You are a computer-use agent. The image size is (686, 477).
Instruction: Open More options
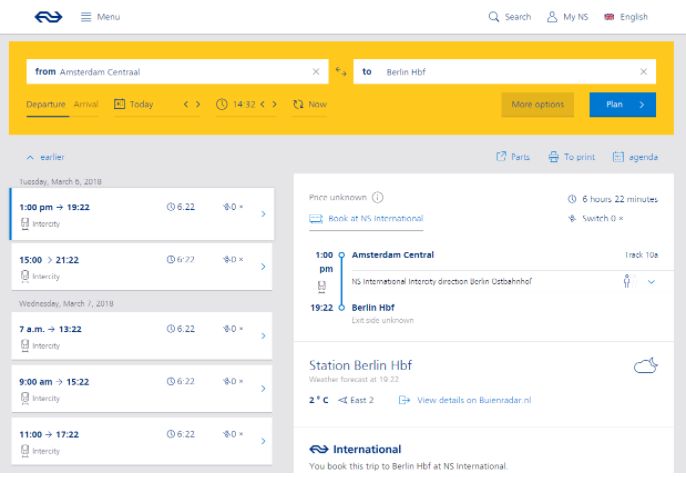coord(538,105)
